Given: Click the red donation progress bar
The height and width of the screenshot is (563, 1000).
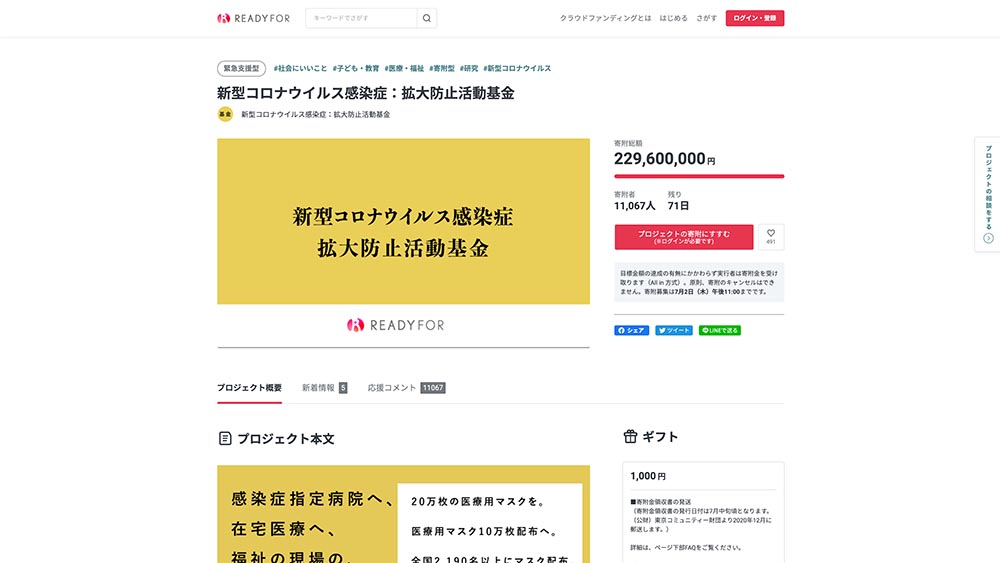Looking at the screenshot, I should coord(699,176).
